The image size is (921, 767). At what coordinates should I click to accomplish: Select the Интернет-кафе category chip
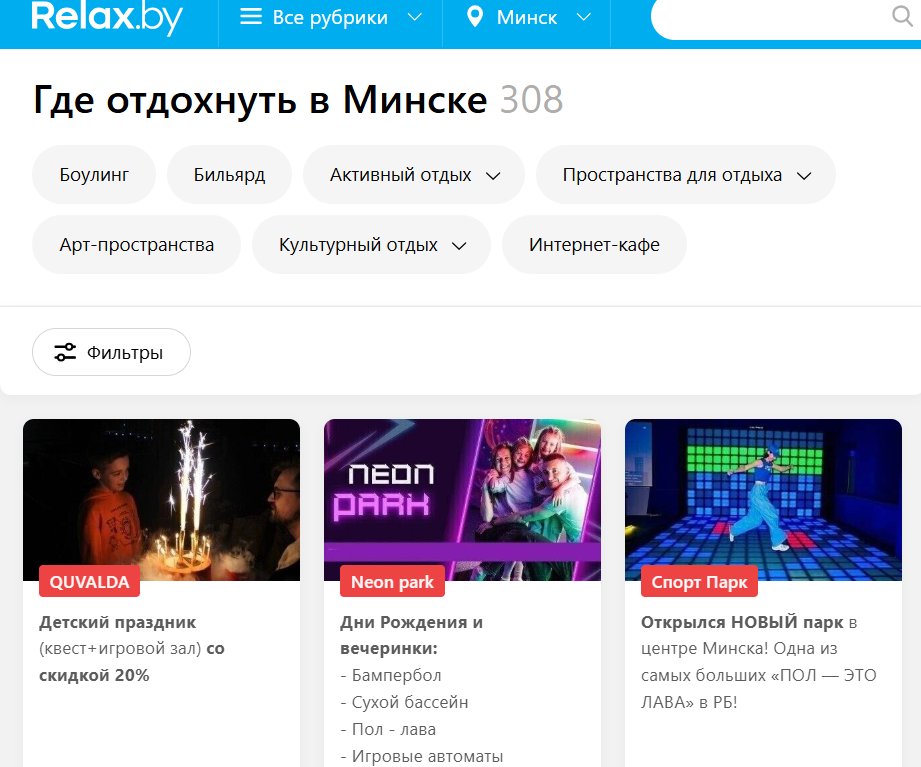594,245
